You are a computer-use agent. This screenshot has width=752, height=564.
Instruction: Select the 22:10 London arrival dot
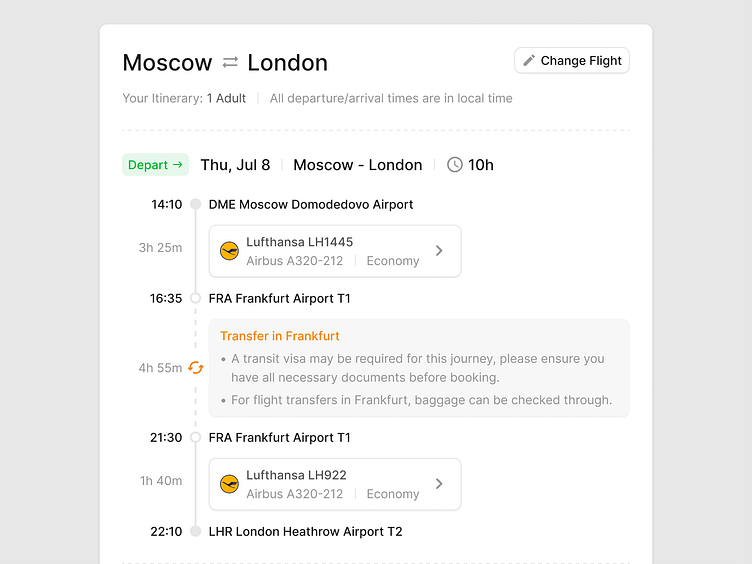[196, 531]
